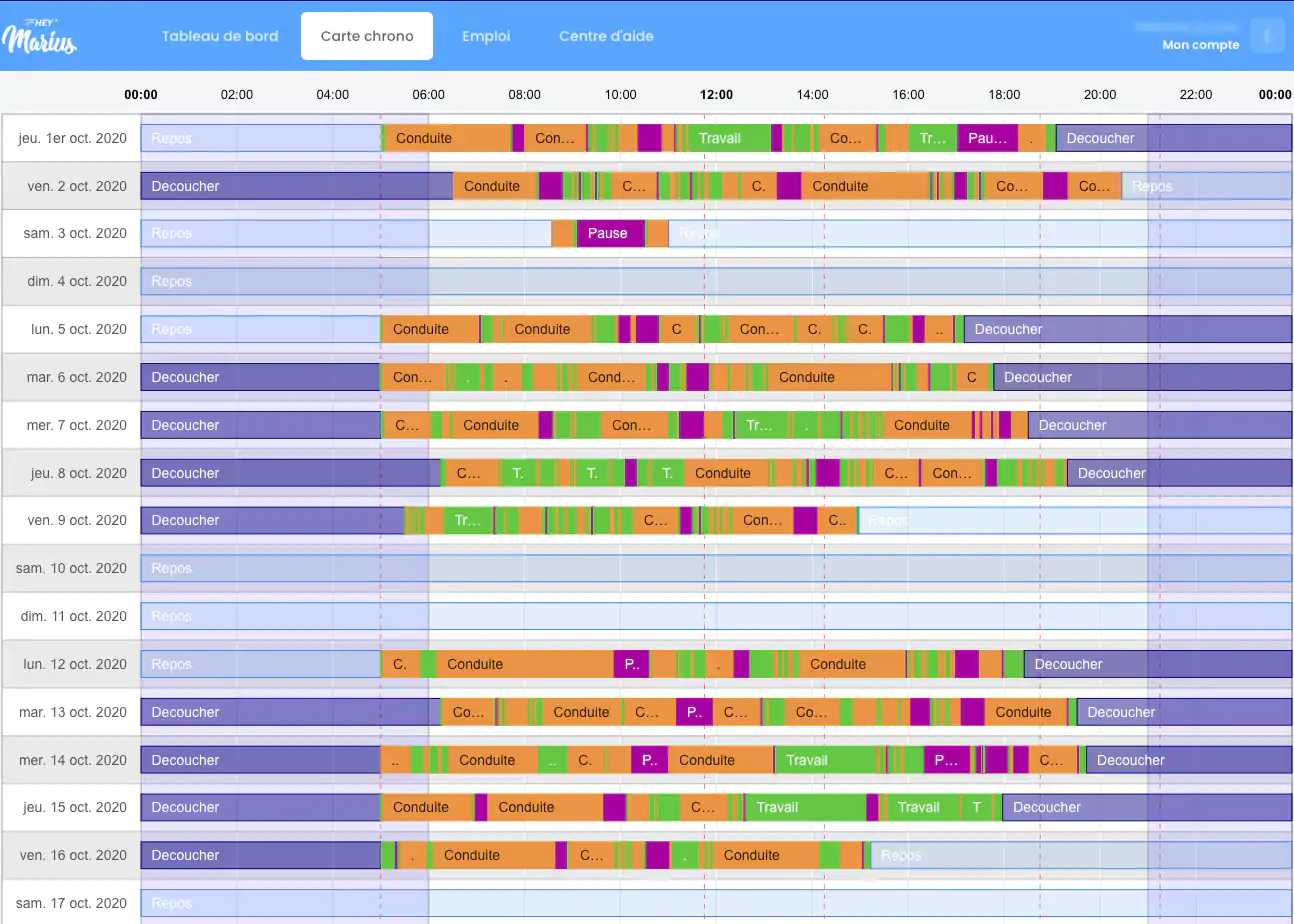Click the Decoucher block on ven. 16 oct.
The image size is (1294, 924).
click(x=261, y=855)
